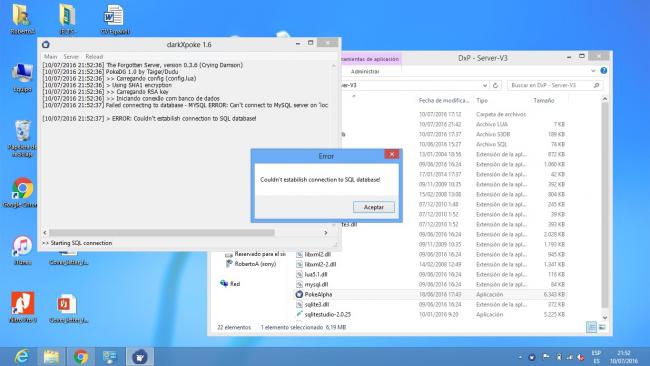This screenshot has width=650, height=366.
Task: Open the Administrar ribbon tab in Explorer
Action: 365,72
